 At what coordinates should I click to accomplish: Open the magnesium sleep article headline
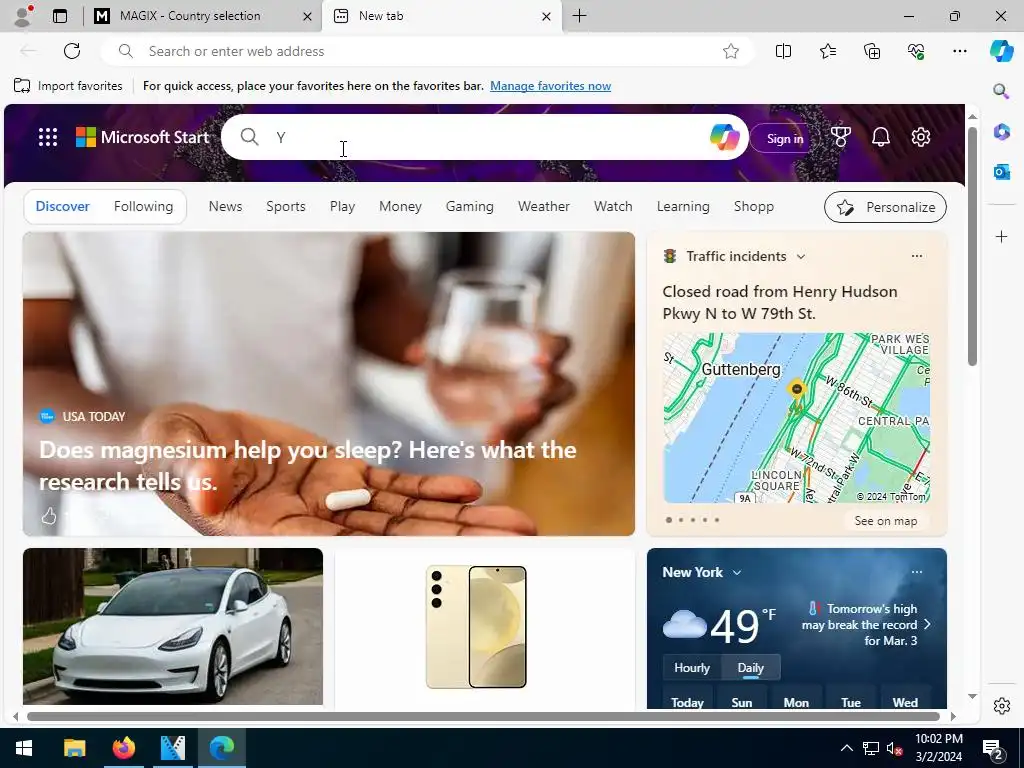pos(308,466)
